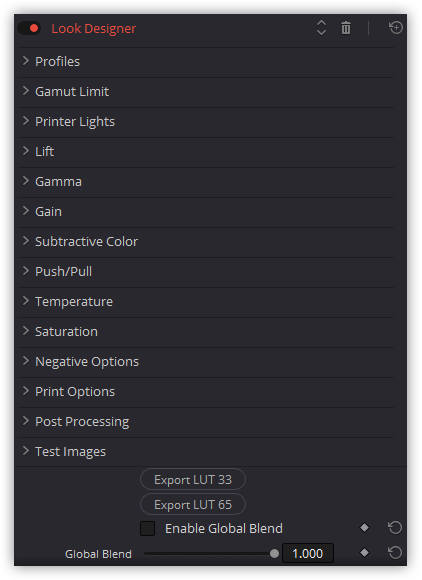Open the Subtractive Color group
This screenshot has width=422, height=580.
point(206,242)
